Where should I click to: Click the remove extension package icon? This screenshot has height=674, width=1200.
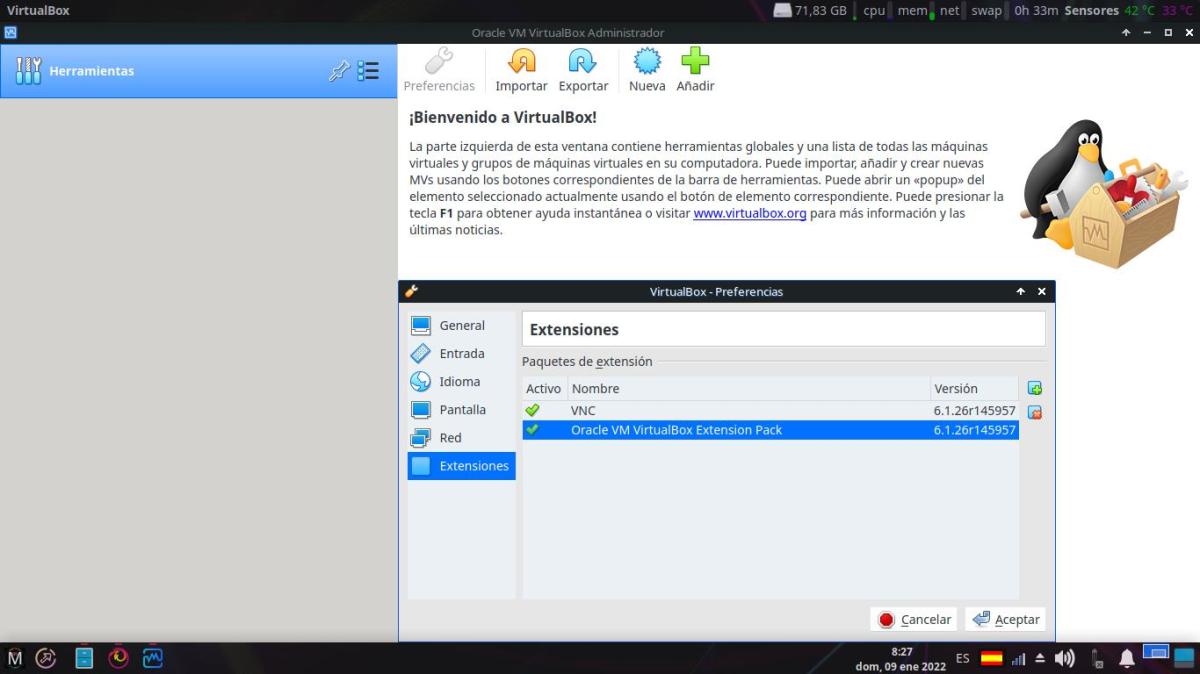tap(1035, 412)
